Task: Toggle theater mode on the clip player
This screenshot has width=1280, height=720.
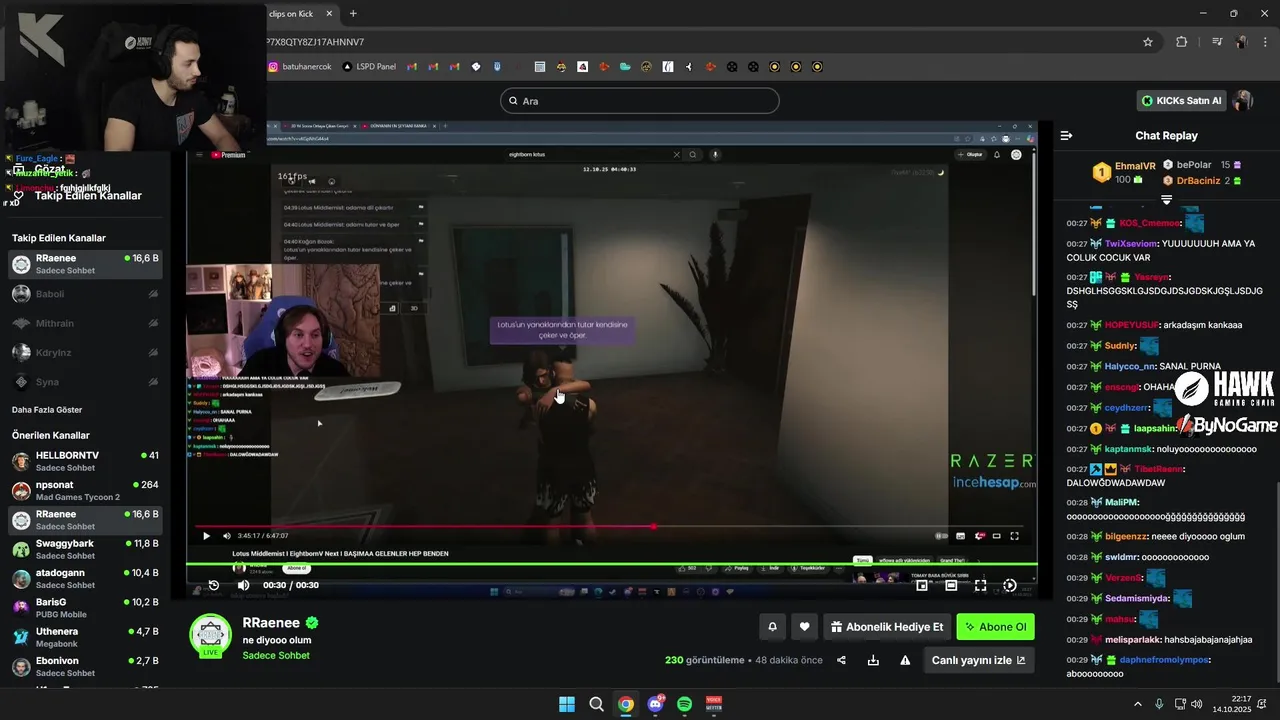Action: coord(951,586)
